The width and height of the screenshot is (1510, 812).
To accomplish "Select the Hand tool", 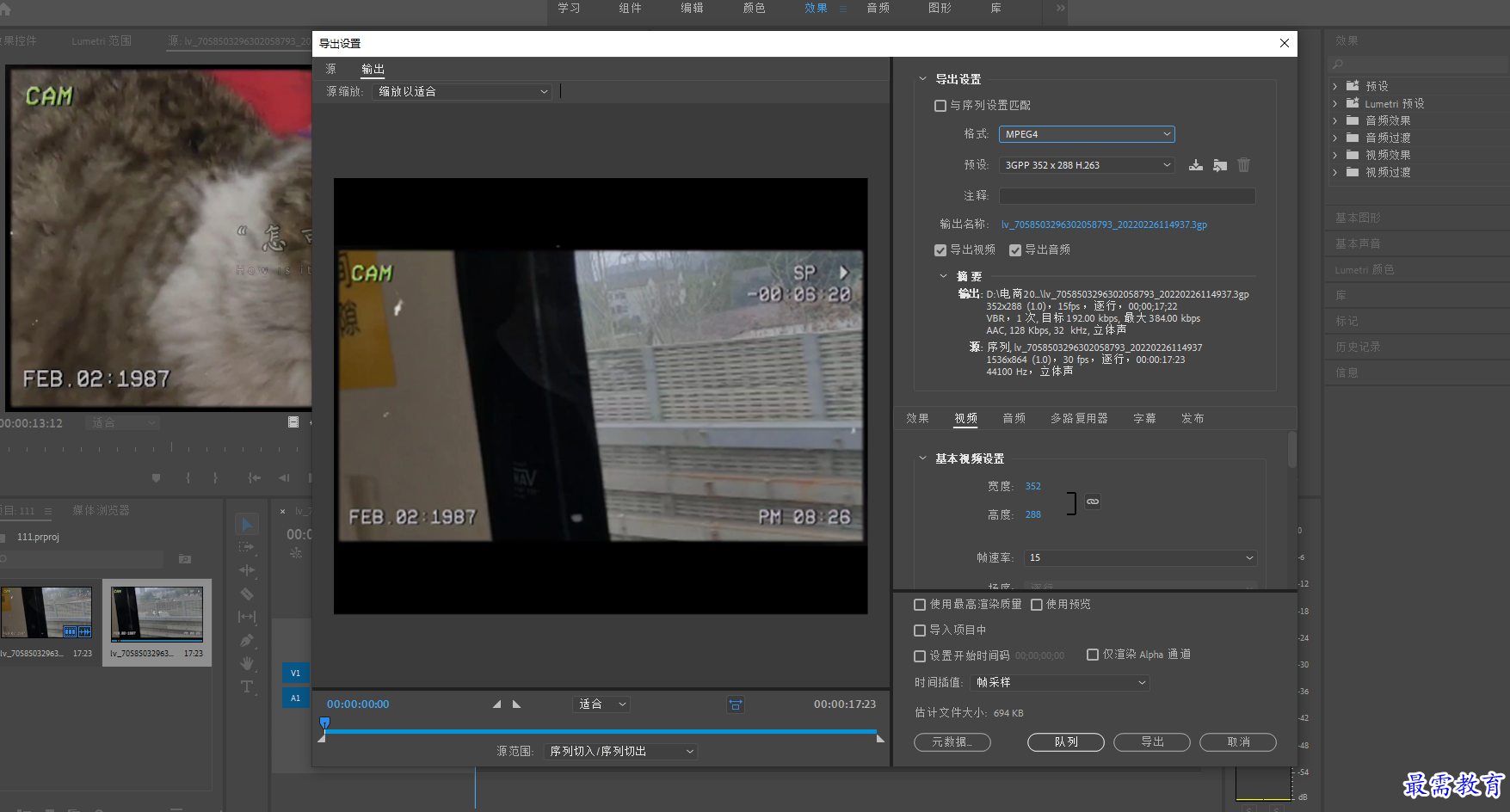I will (x=247, y=663).
